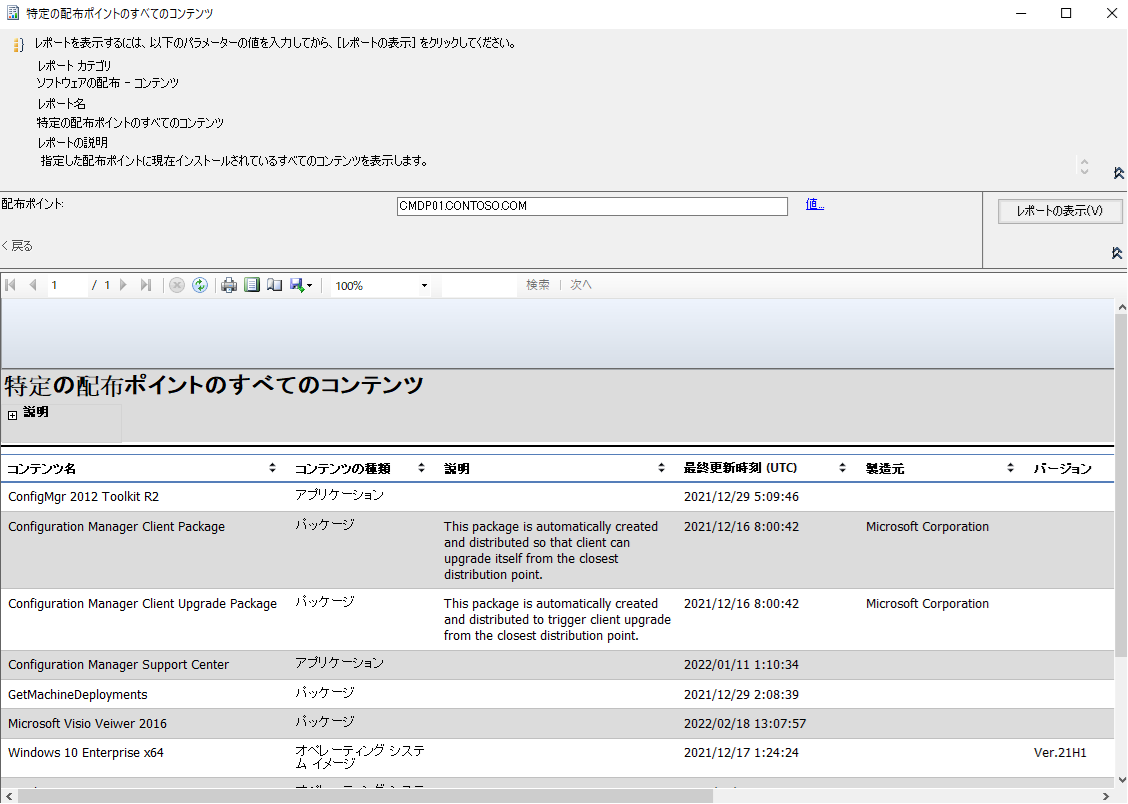Click the report search text box
The height and width of the screenshot is (804, 1128).
(x=479, y=285)
